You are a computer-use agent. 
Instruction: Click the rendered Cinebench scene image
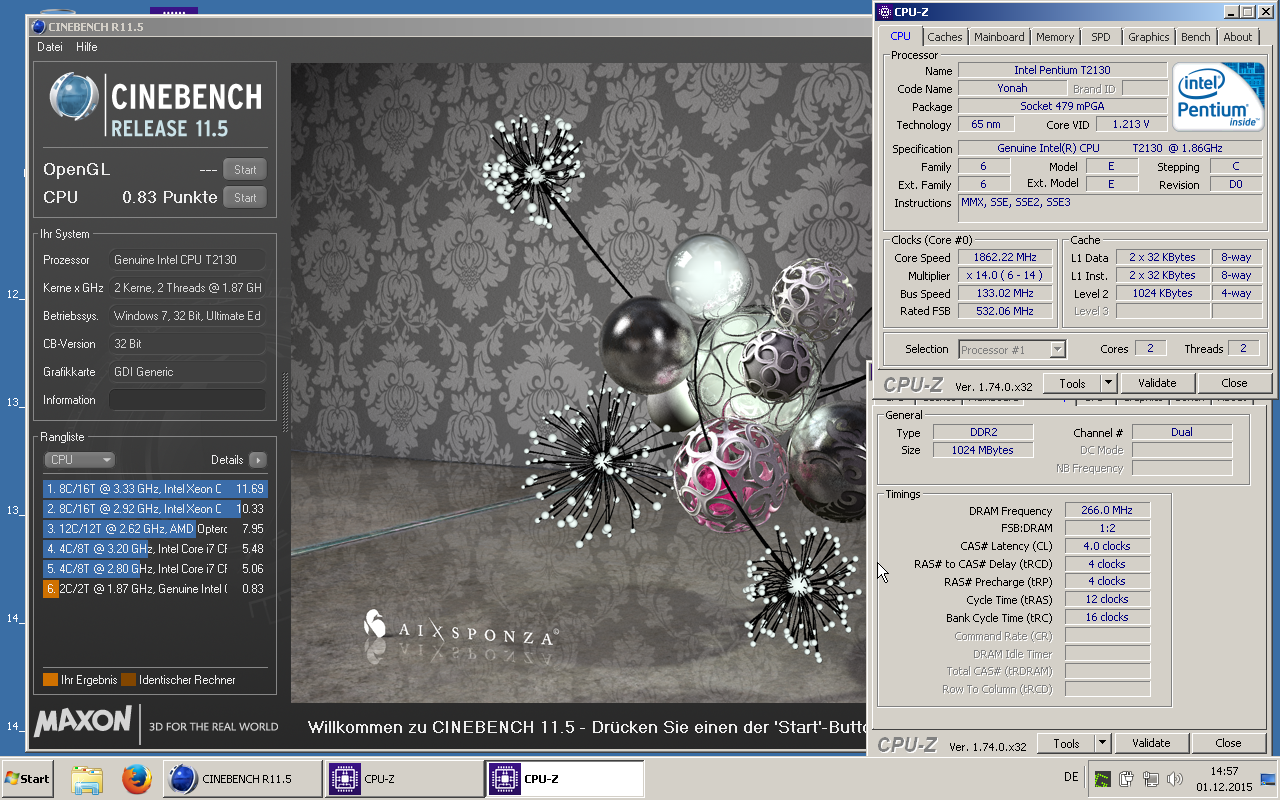click(x=578, y=383)
